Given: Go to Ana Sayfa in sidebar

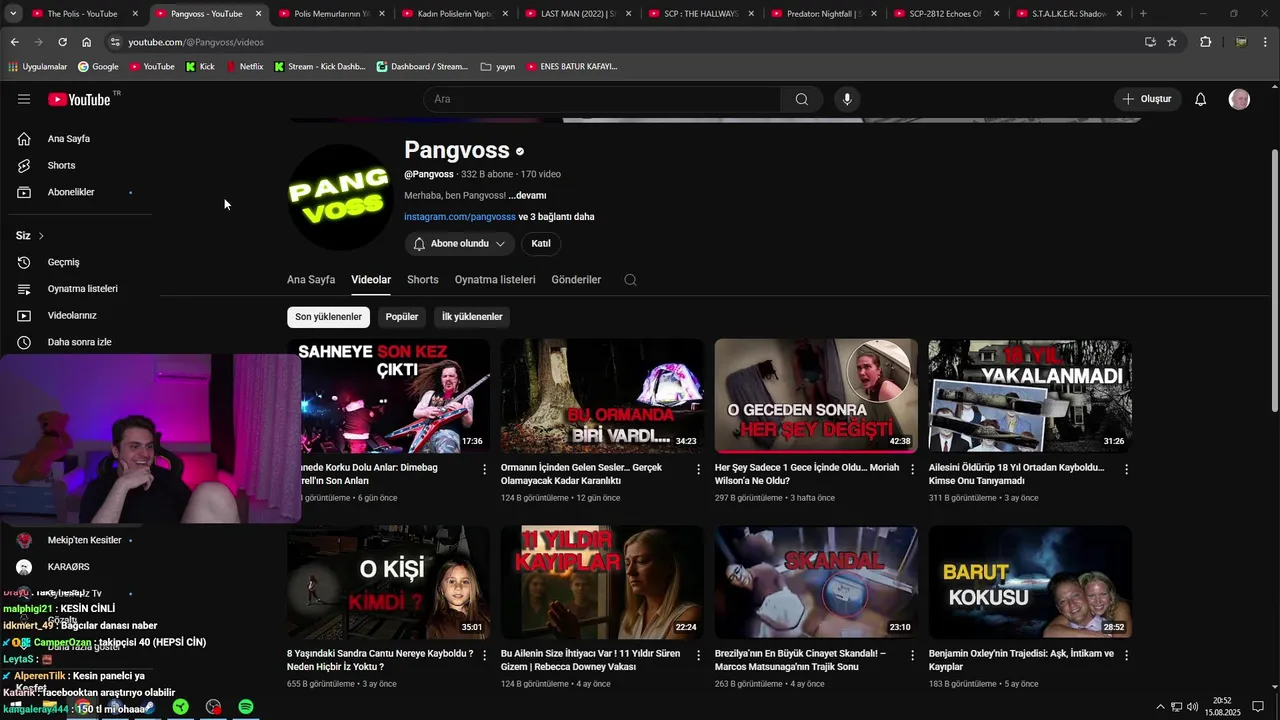Looking at the screenshot, I should (69, 139).
